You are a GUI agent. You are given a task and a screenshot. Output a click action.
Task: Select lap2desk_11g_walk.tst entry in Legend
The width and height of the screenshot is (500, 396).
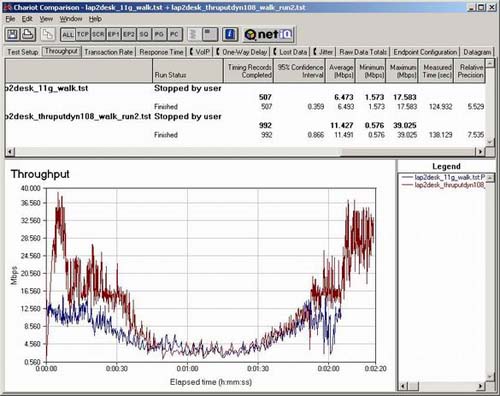point(444,177)
